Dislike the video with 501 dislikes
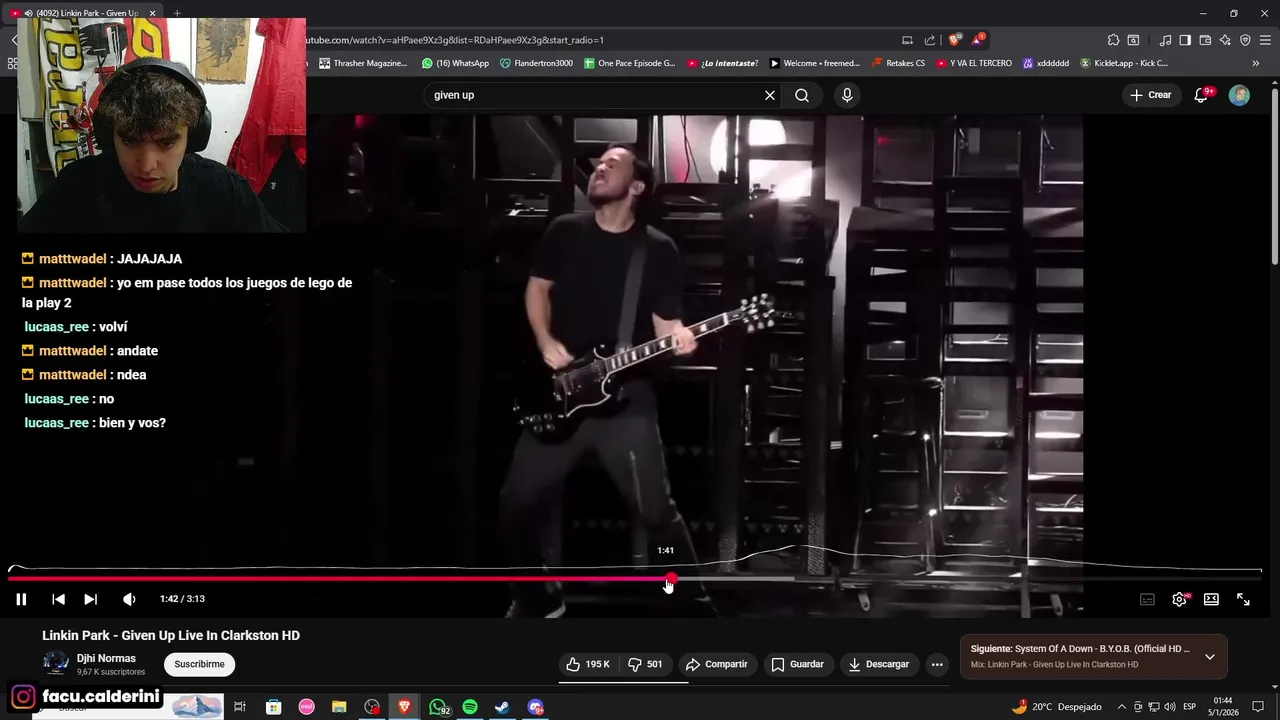Screen dimensions: 1280x720 click(x=645, y=664)
